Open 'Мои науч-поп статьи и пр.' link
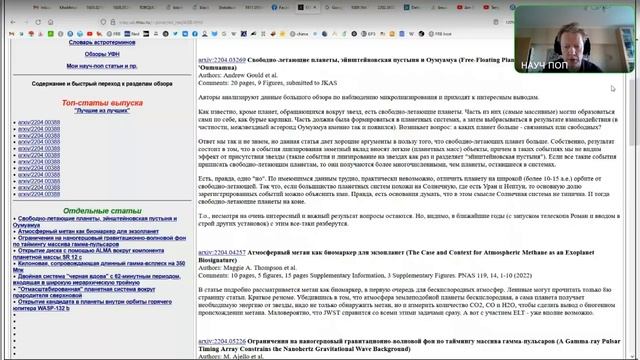The height and width of the screenshot is (360, 640). [x=102, y=66]
